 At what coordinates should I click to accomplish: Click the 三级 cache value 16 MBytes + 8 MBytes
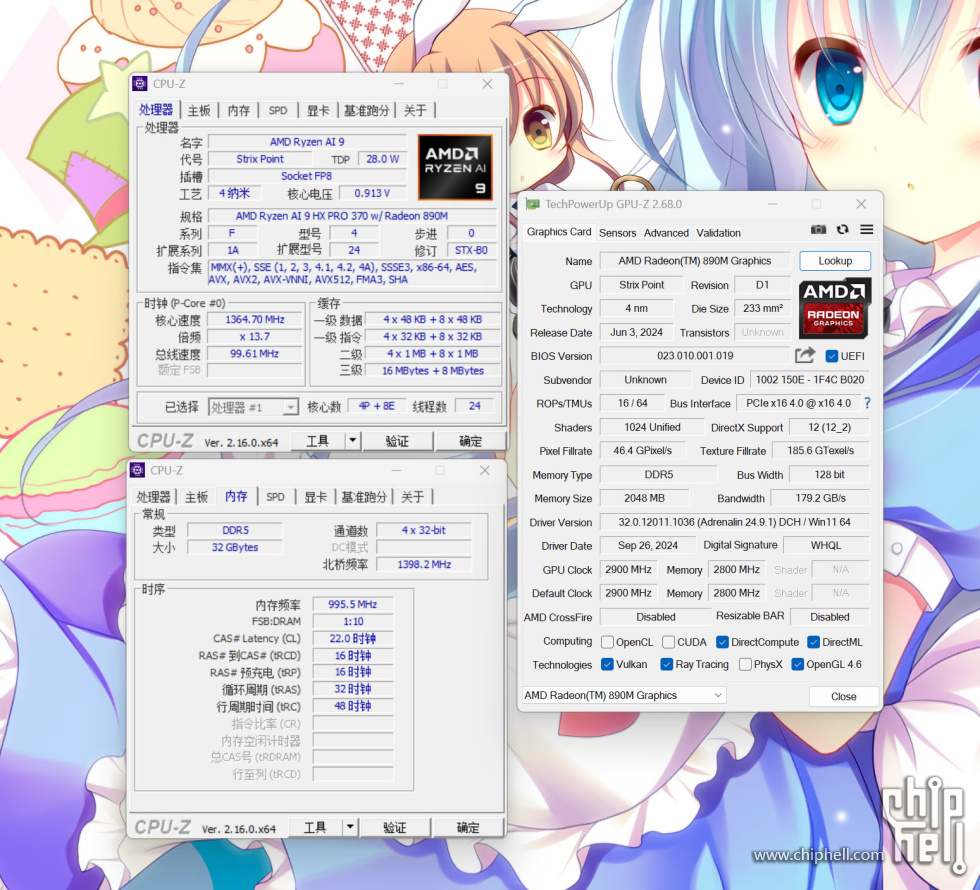coord(432,371)
